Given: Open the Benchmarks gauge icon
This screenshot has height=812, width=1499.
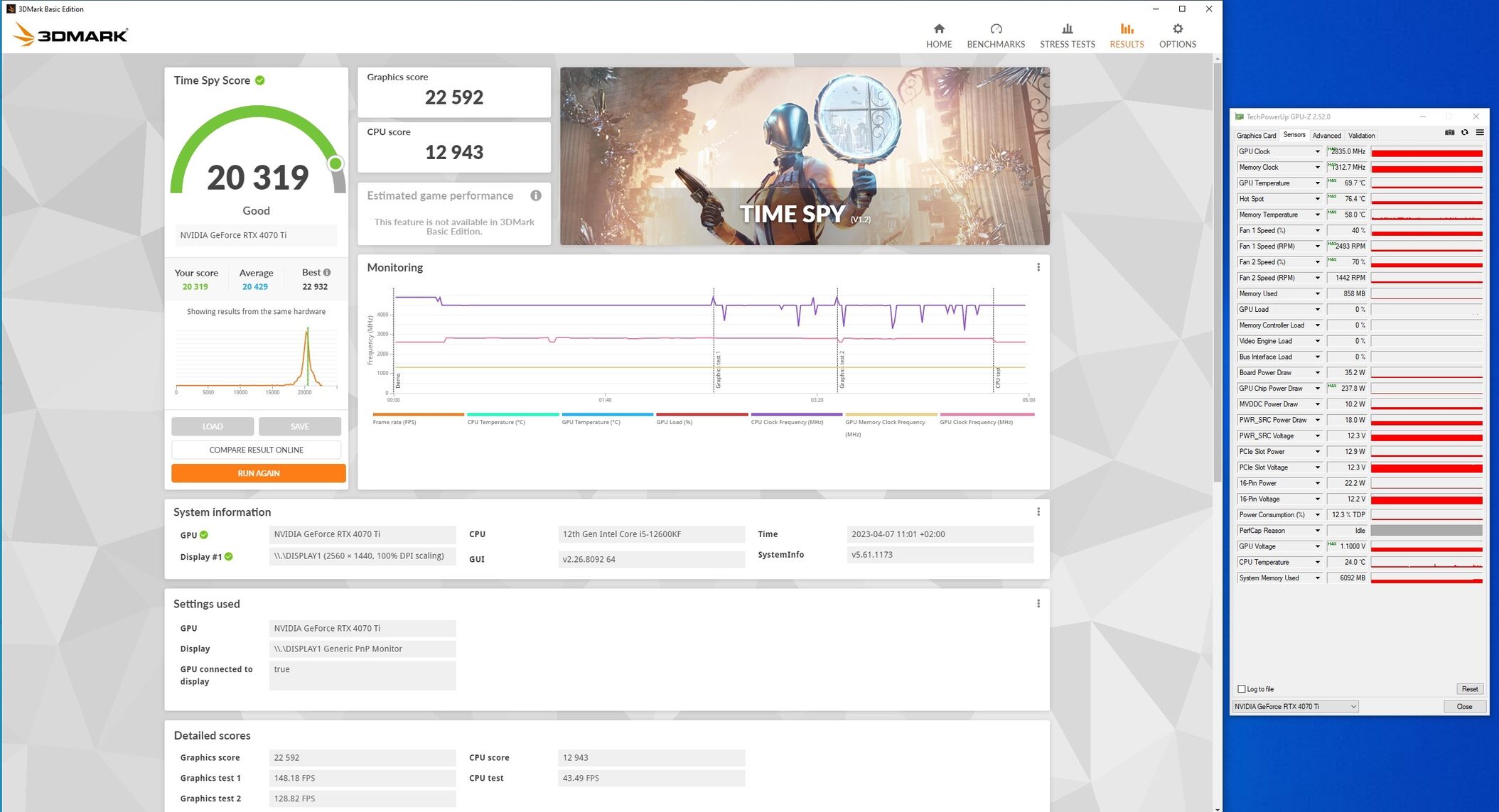Looking at the screenshot, I should [995, 29].
